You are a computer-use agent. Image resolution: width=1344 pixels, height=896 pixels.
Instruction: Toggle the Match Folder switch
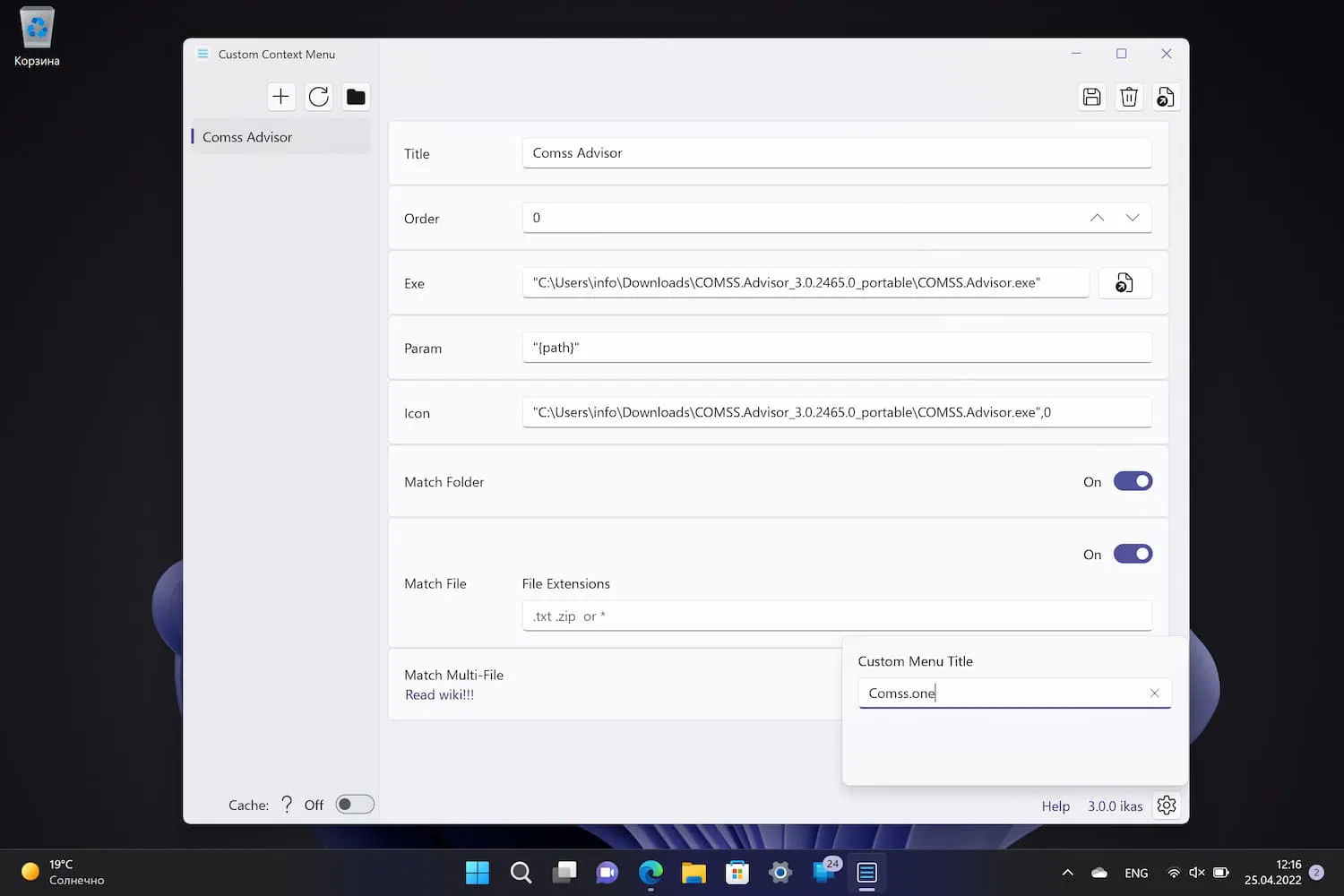point(1133,481)
